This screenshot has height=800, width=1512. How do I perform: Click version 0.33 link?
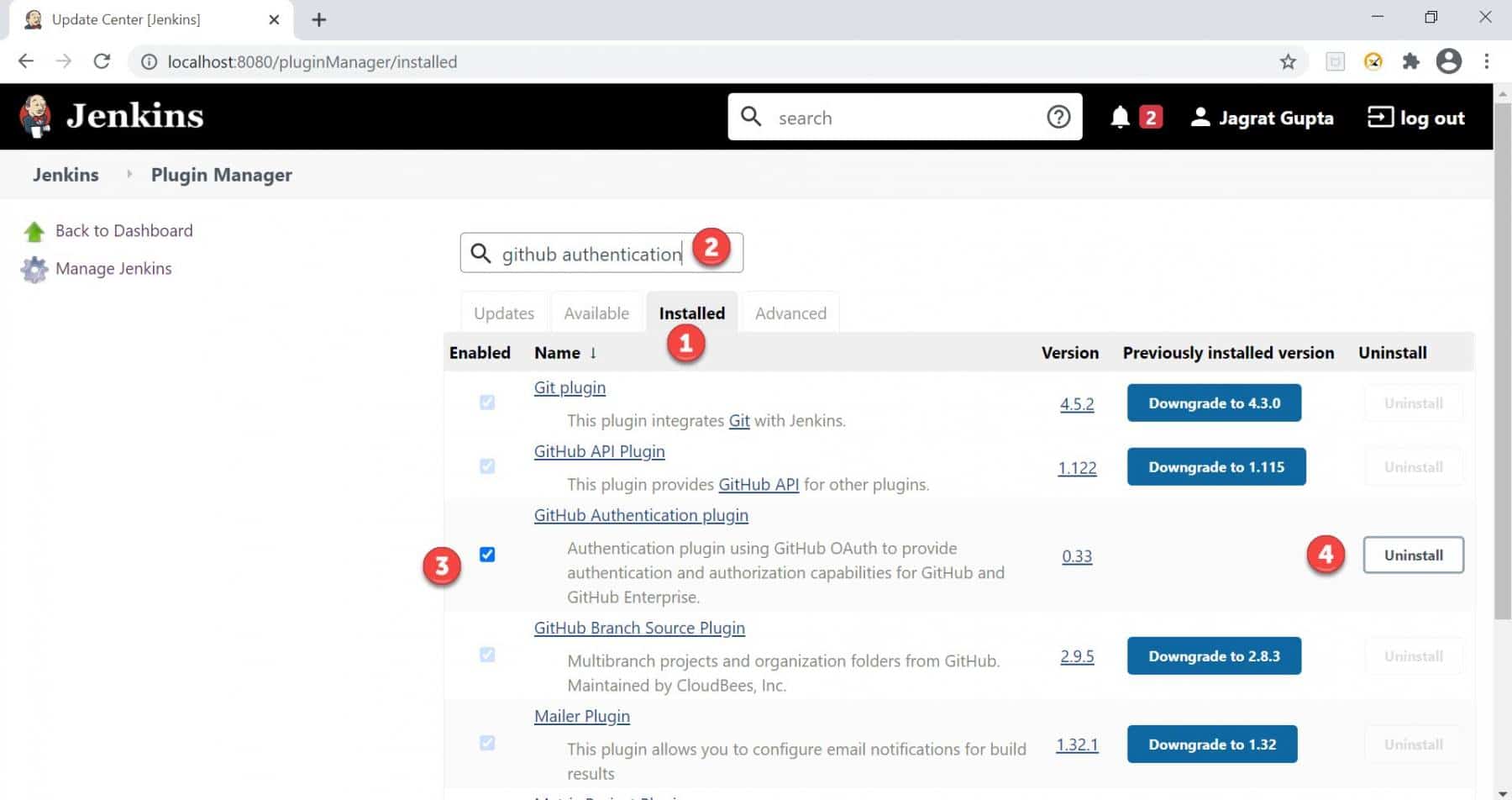[x=1077, y=556]
